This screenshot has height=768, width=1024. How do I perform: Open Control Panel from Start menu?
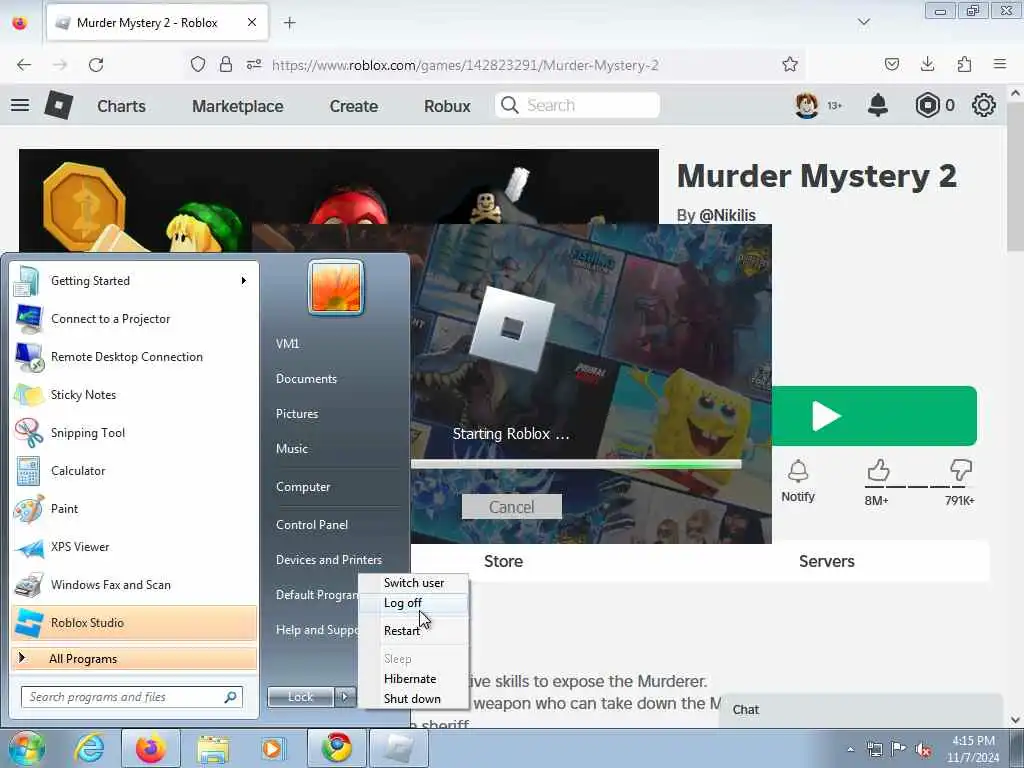pyautogui.click(x=312, y=525)
